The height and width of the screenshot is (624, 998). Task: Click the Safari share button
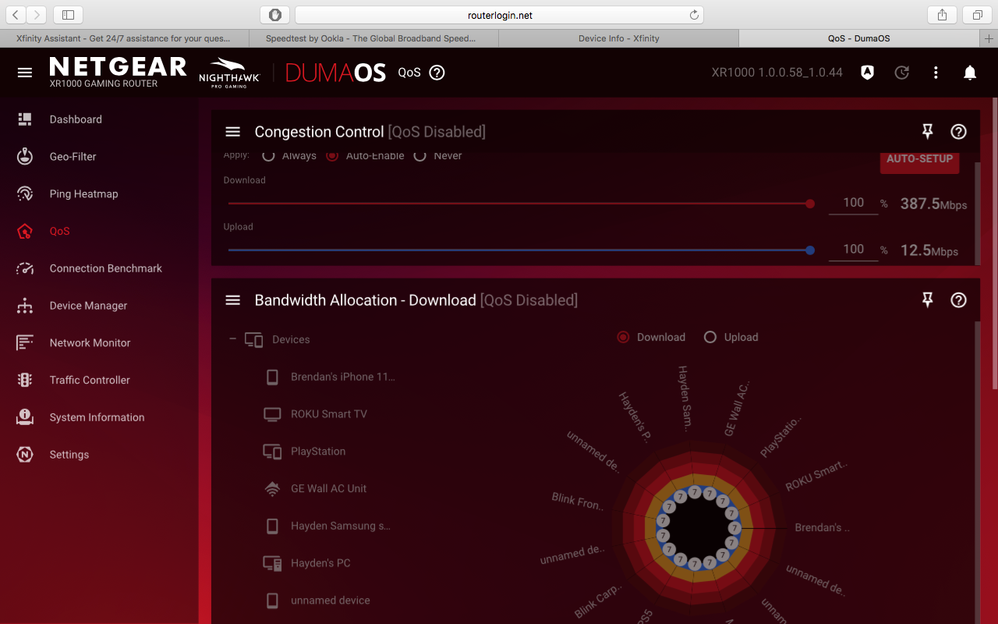pos(942,15)
